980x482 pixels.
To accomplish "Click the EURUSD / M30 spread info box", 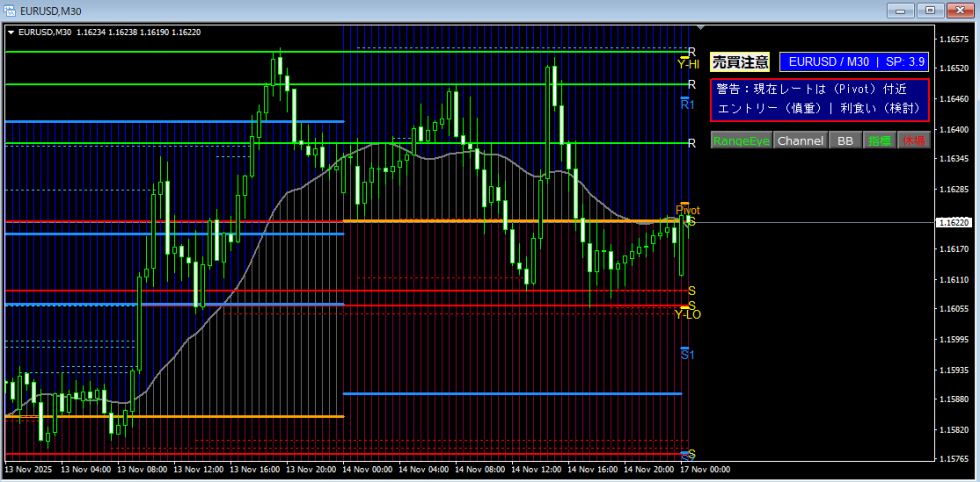I will [x=853, y=62].
